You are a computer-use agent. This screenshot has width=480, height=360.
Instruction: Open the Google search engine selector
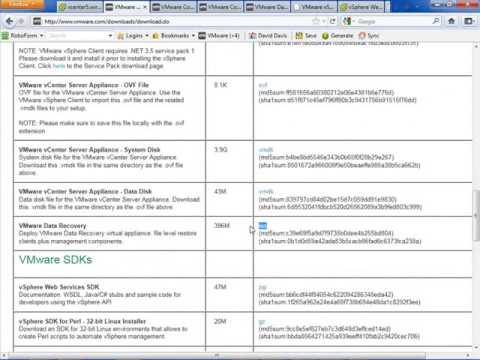point(349,21)
